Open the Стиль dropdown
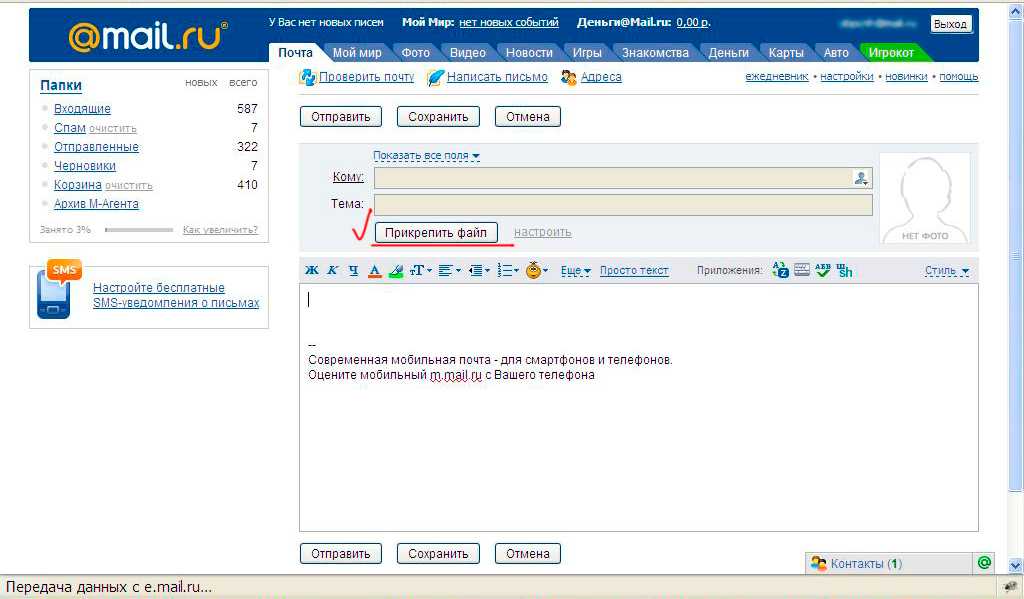Image resolution: width=1024 pixels, height=599 pixels. (x=946, y=270)
